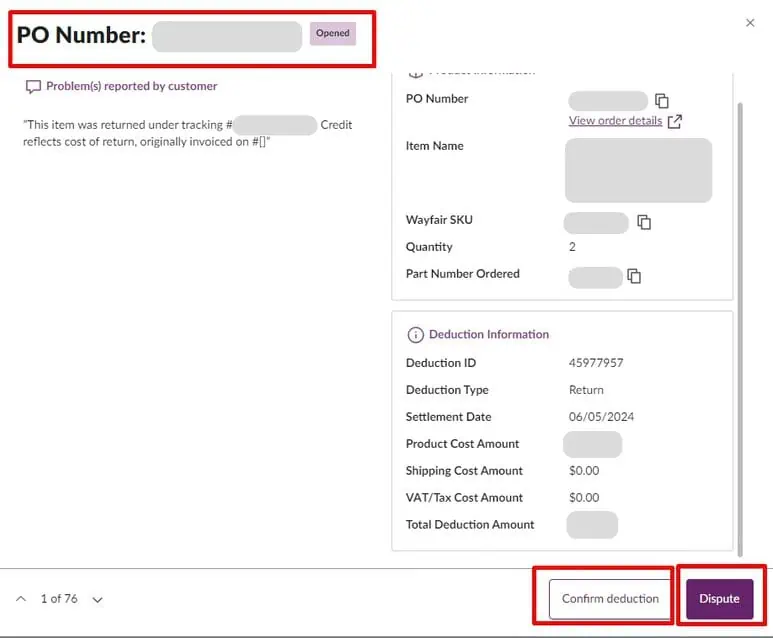Click the Opened status badge
Screen dimensions: 773x638
click(333, 34)
